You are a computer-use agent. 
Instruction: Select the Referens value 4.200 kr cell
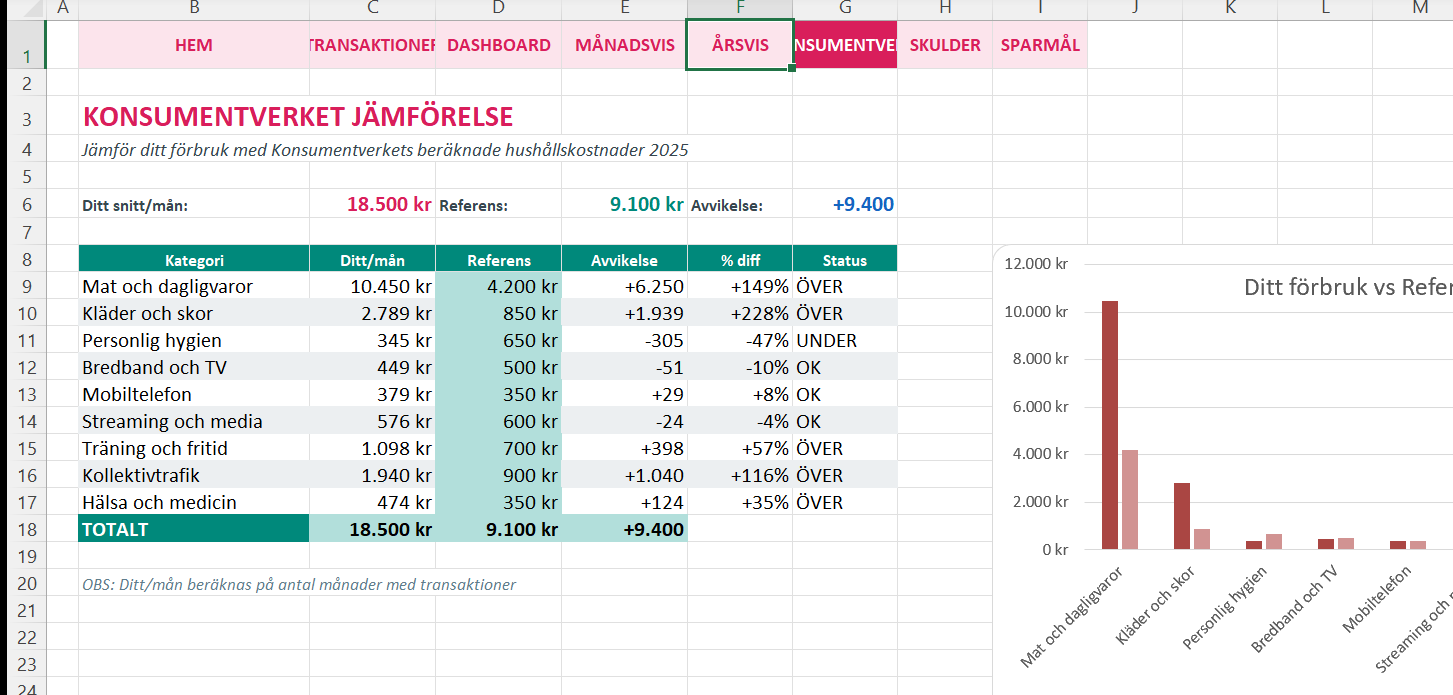tap(498, 287)
